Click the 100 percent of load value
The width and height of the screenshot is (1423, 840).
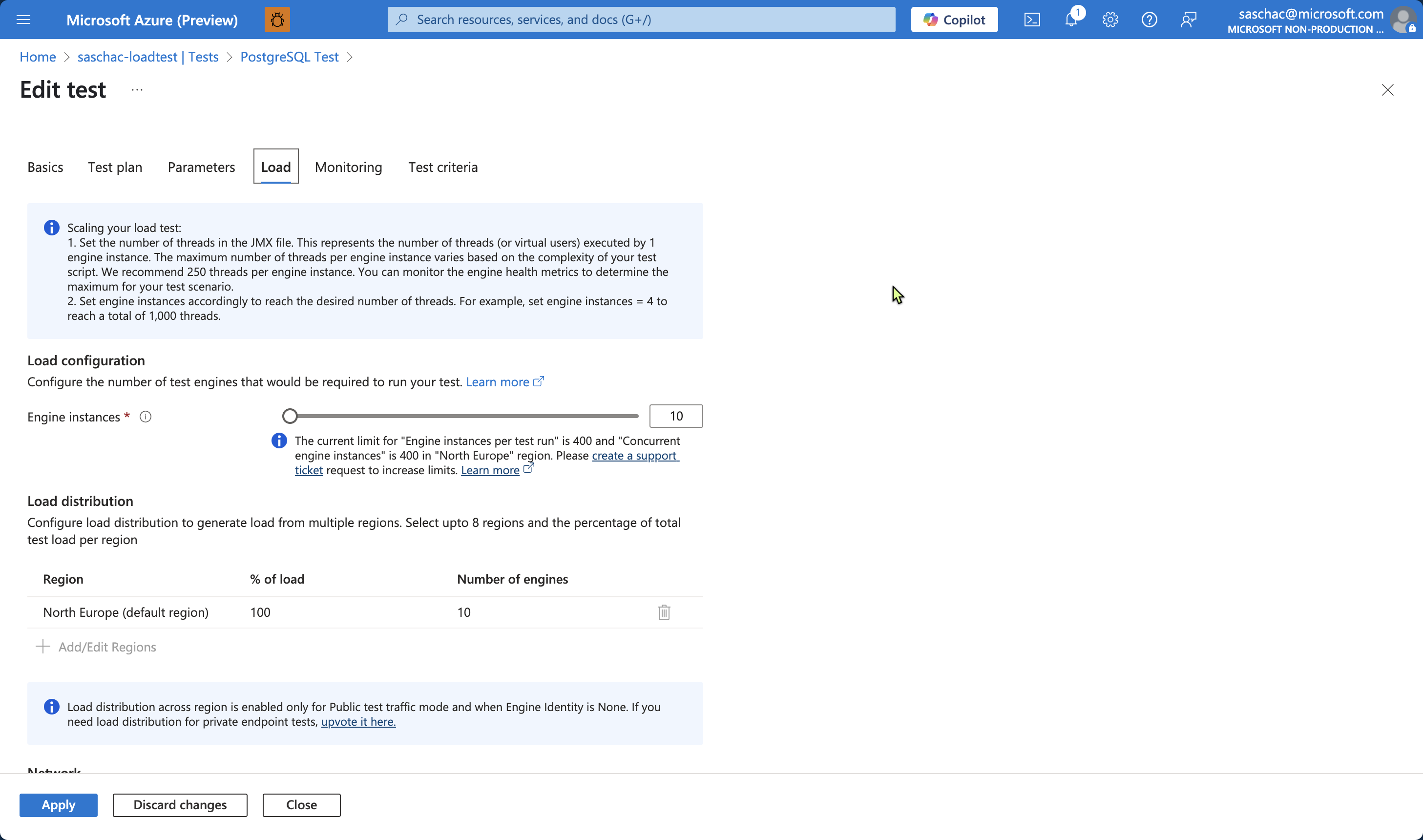click(260, 612)
